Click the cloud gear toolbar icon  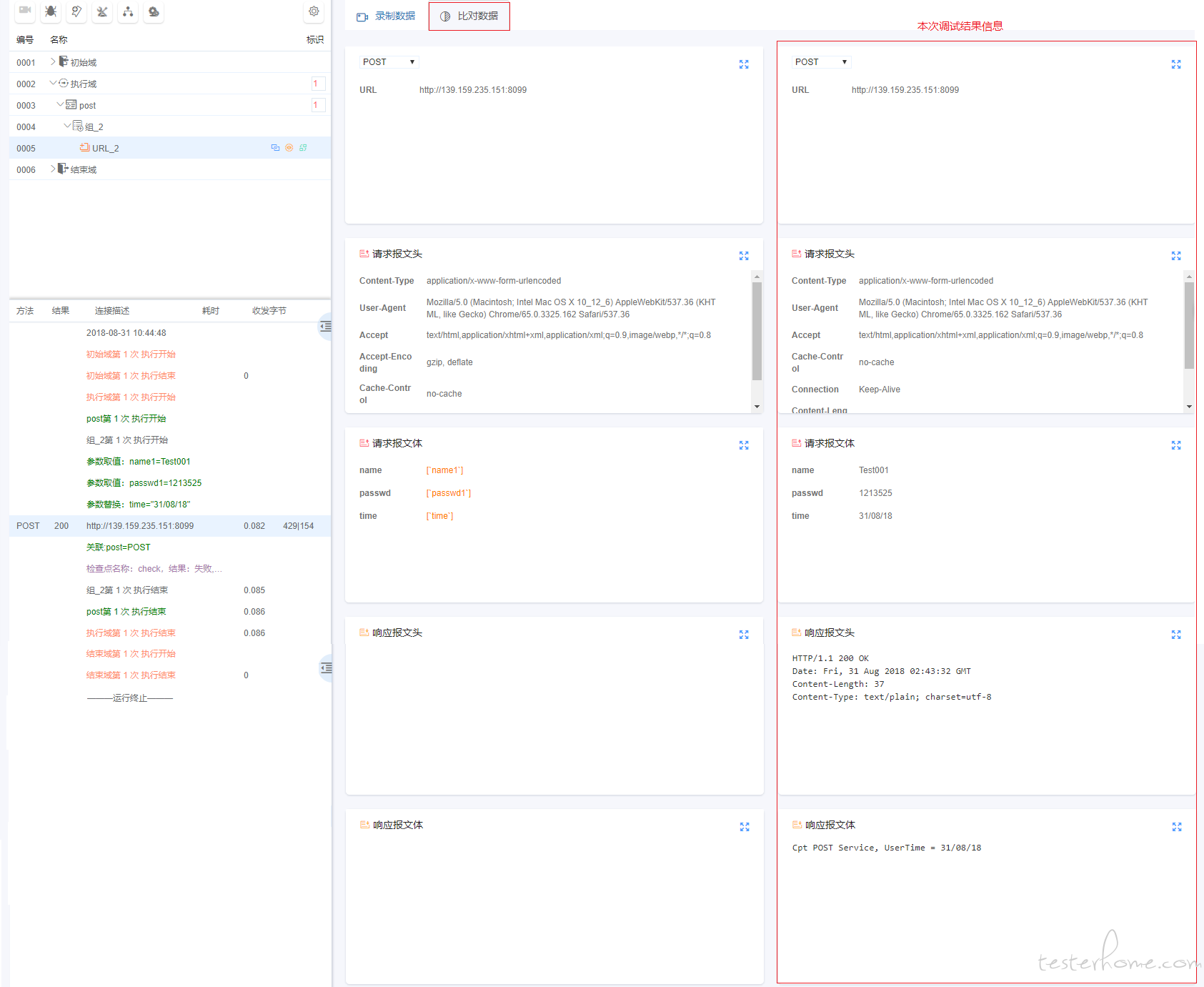[154, 11]
